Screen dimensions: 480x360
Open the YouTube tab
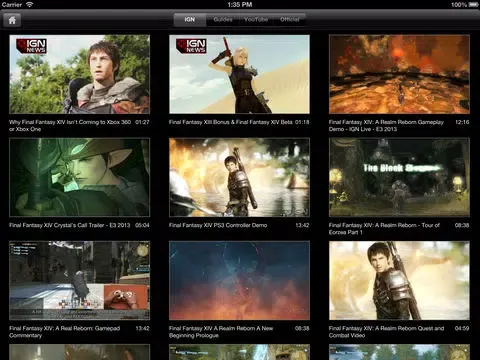256,20
